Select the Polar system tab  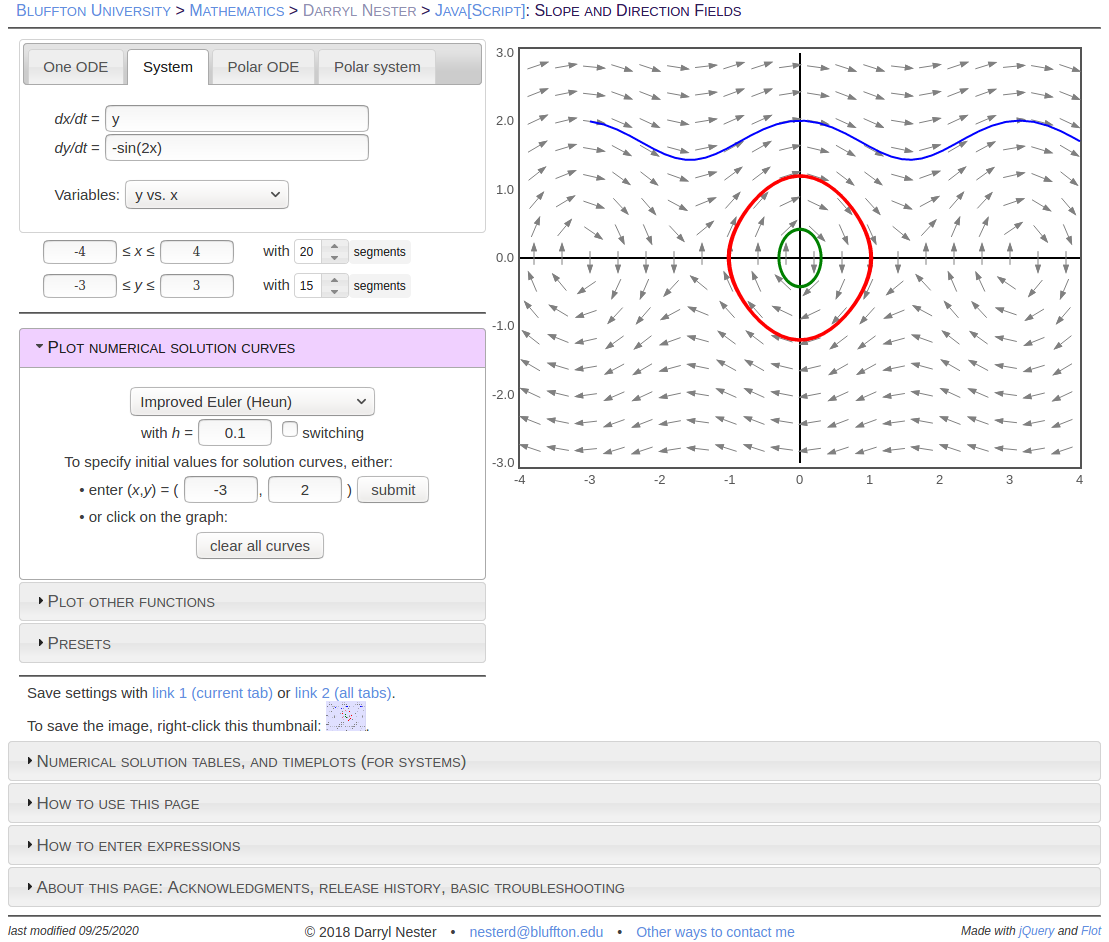[377, 66]
